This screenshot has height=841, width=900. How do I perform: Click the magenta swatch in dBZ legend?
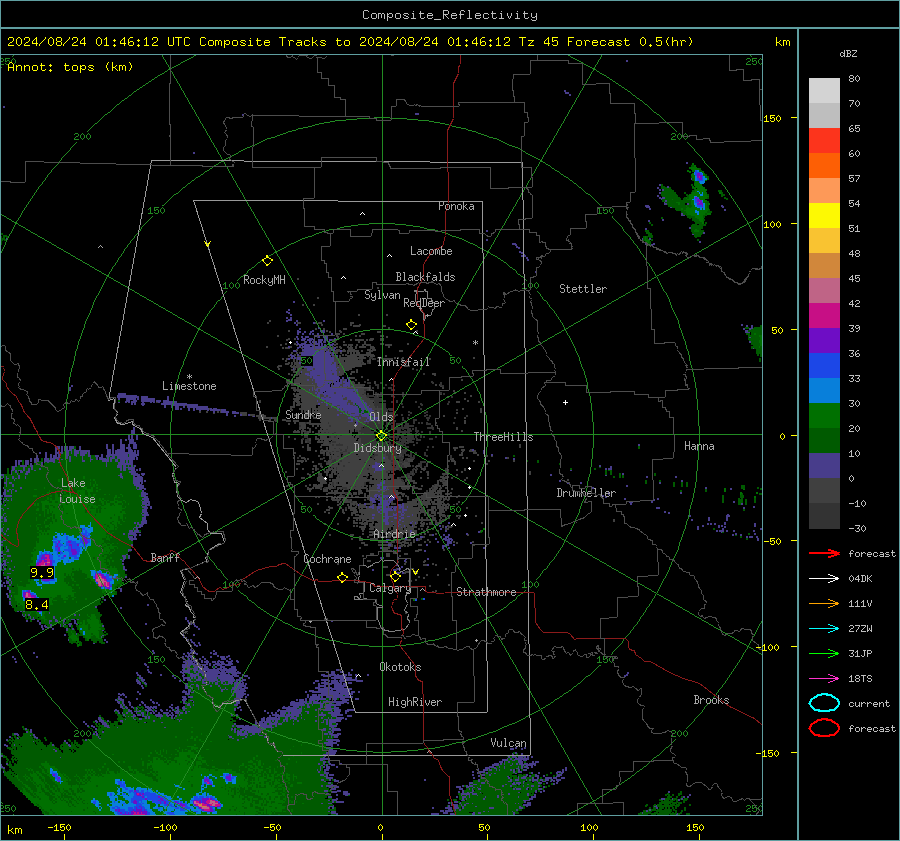click(x=824, y=316)
